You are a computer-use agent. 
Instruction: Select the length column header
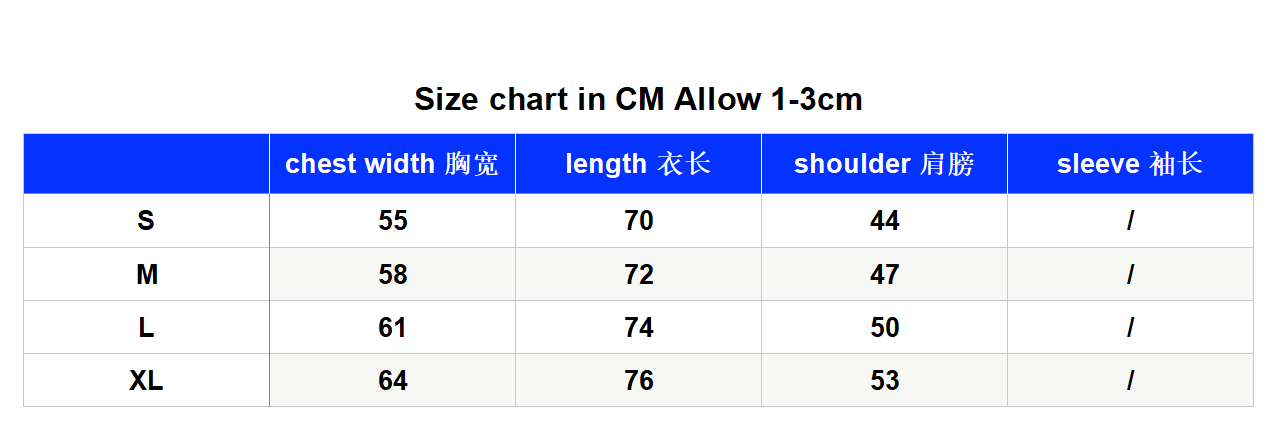coord(638,164)
